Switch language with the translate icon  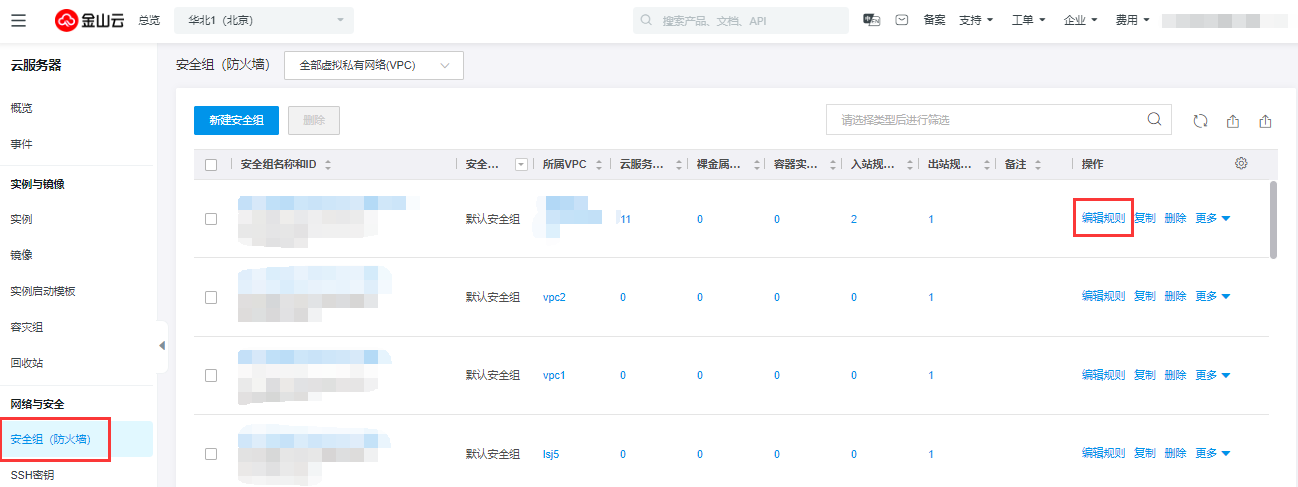[x=871, y=20]
